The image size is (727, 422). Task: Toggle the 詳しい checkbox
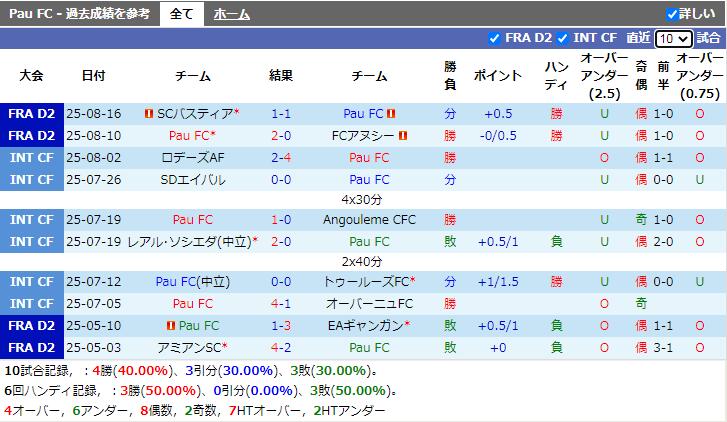click(x=671, y=14)
